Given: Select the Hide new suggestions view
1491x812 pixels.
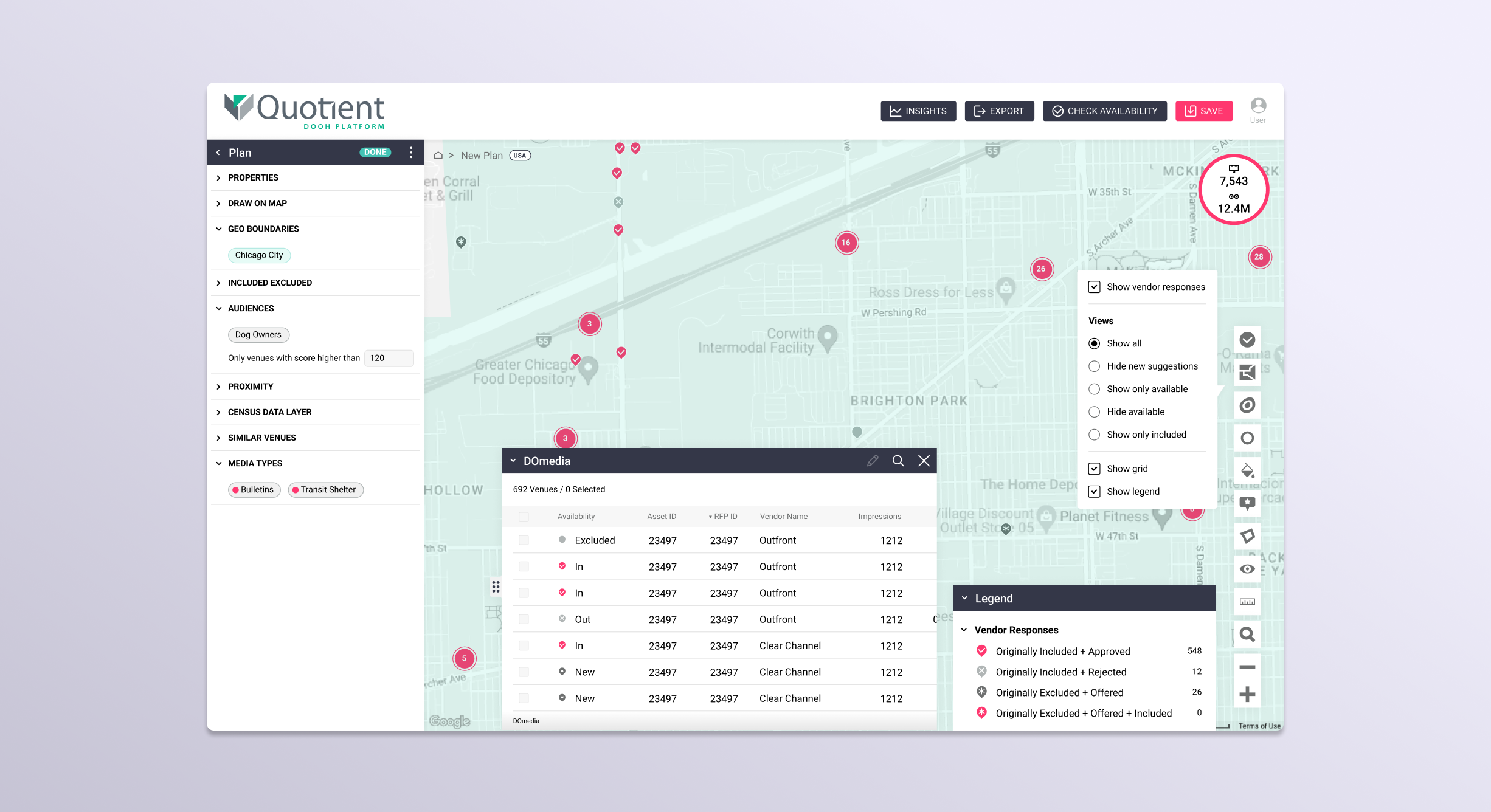Looking at the screenshot, I should (x=1094, y=366).
